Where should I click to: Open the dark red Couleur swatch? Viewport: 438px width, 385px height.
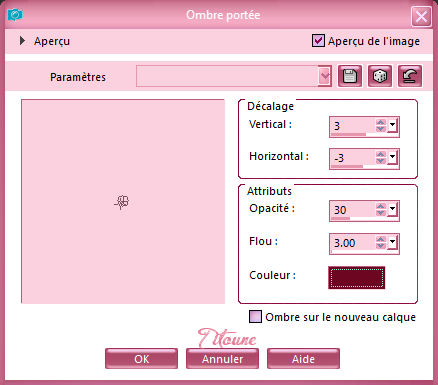coord(356,278)
